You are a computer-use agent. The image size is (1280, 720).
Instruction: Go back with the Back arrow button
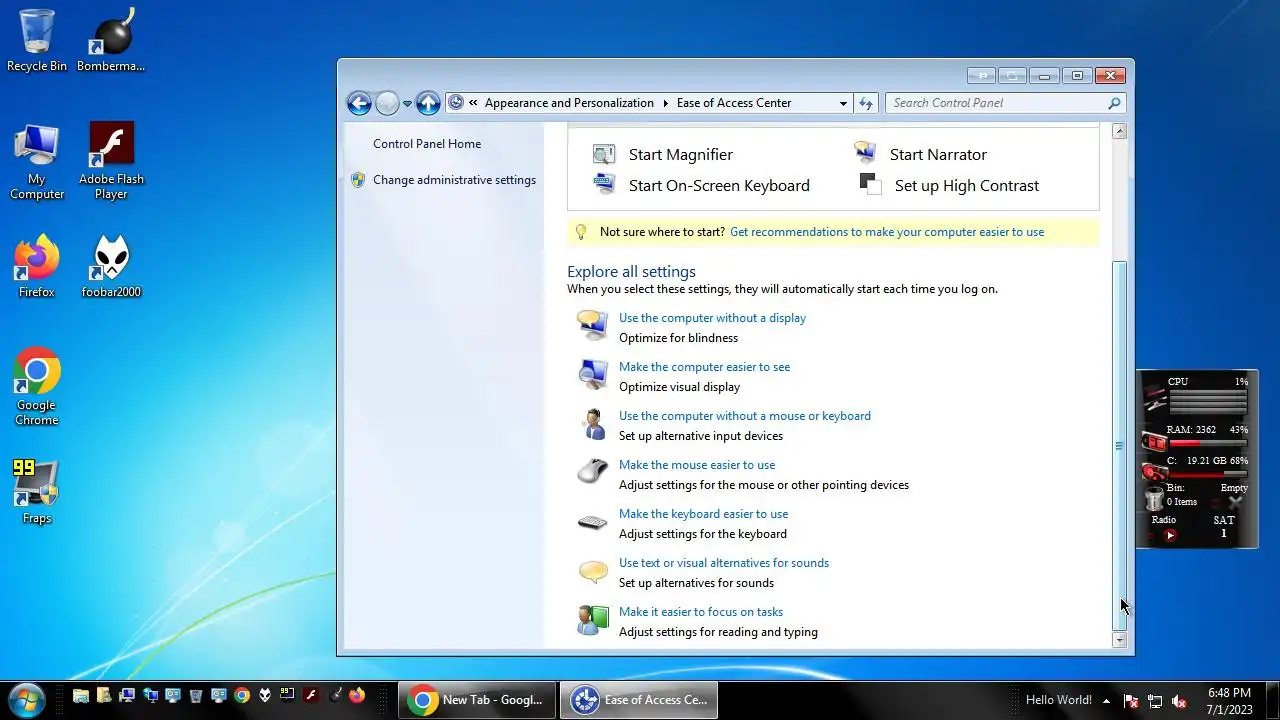[x=359, y=103]
